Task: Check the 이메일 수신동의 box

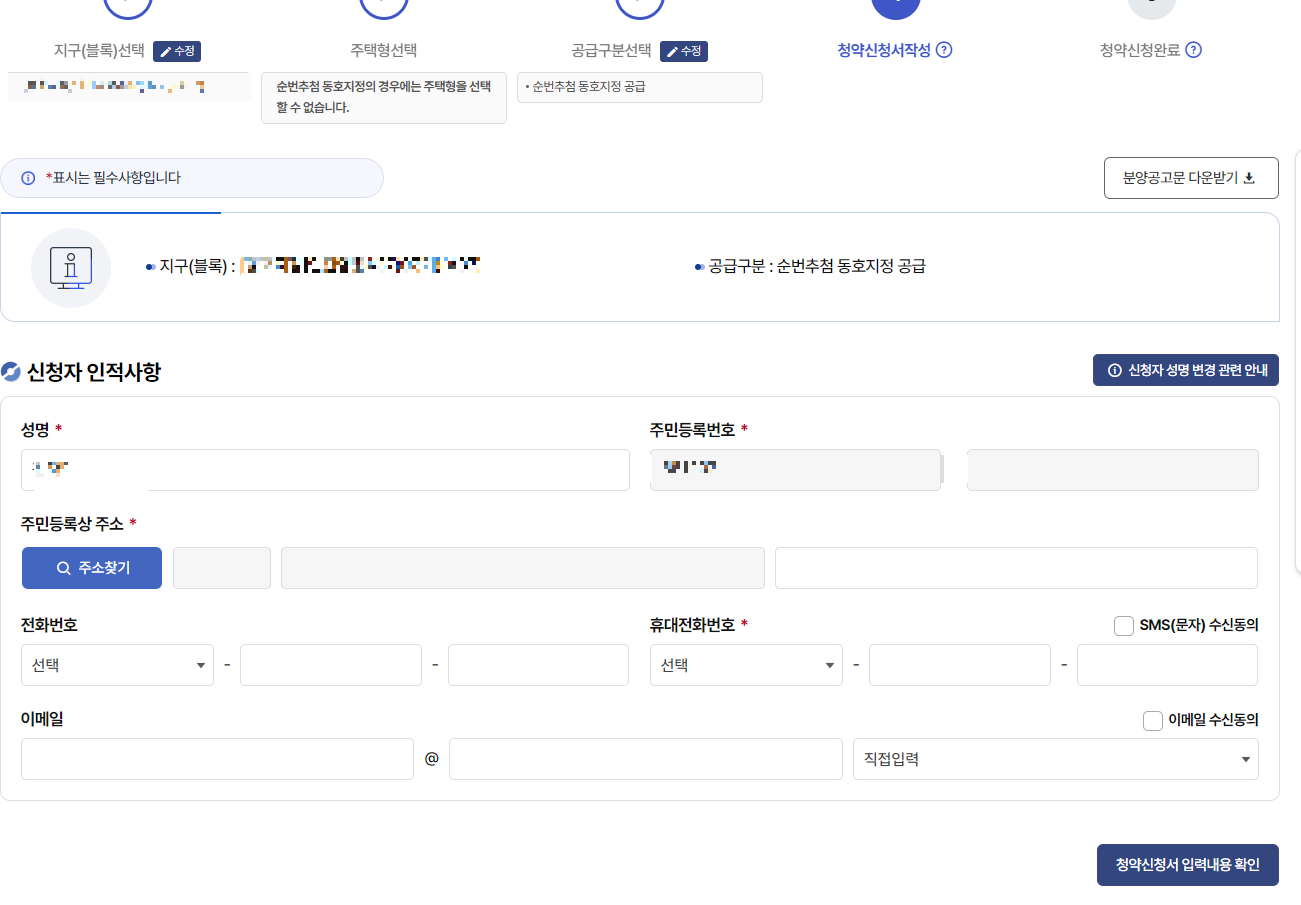Action: pyautogui.click(x=1152, y=720)
